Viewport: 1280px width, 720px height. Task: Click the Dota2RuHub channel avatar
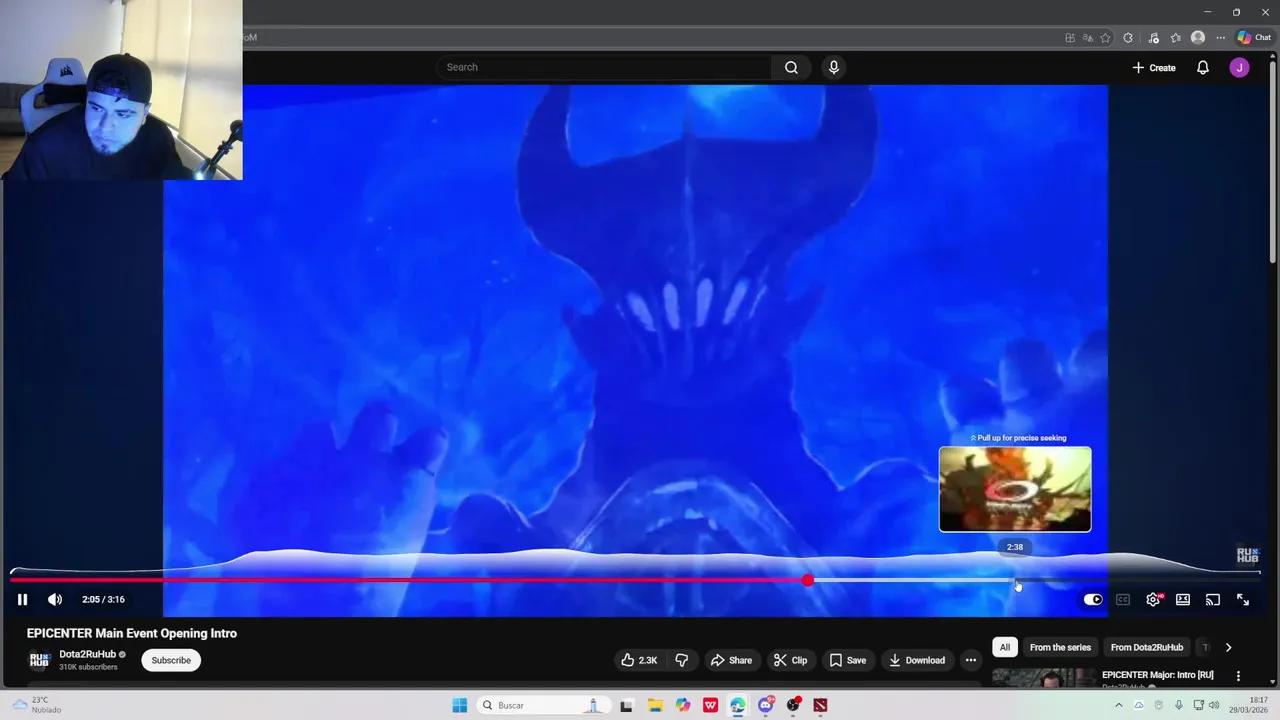(x=39, y=660)
